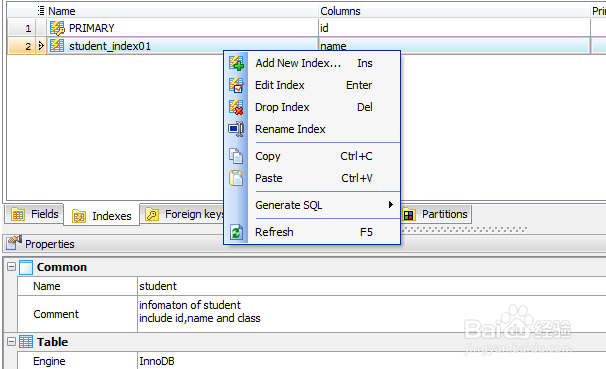606x369 pixels.
Task: Sort by the Name column header
Action: pyautogui.click(x=182, y=11)
